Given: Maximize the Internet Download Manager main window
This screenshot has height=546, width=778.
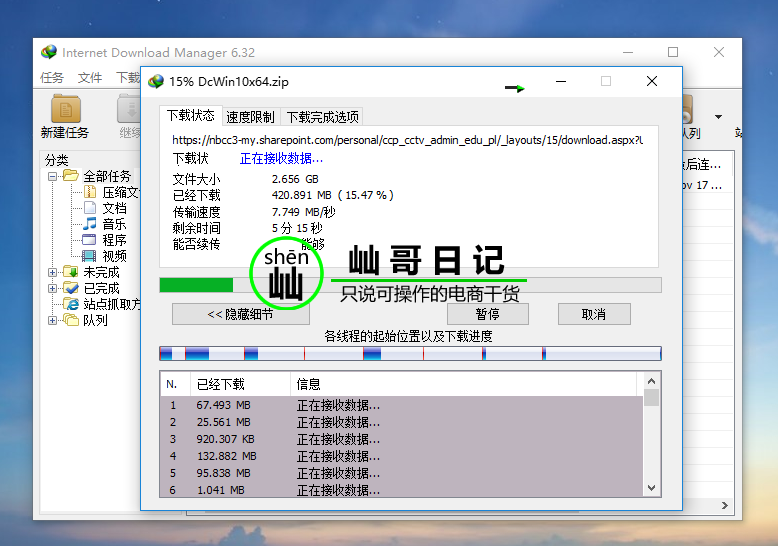Looking at the screenshot, I should [x=673, y=52].
